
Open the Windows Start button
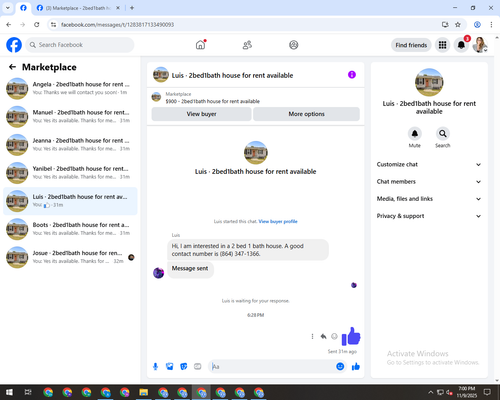point(9,392)
